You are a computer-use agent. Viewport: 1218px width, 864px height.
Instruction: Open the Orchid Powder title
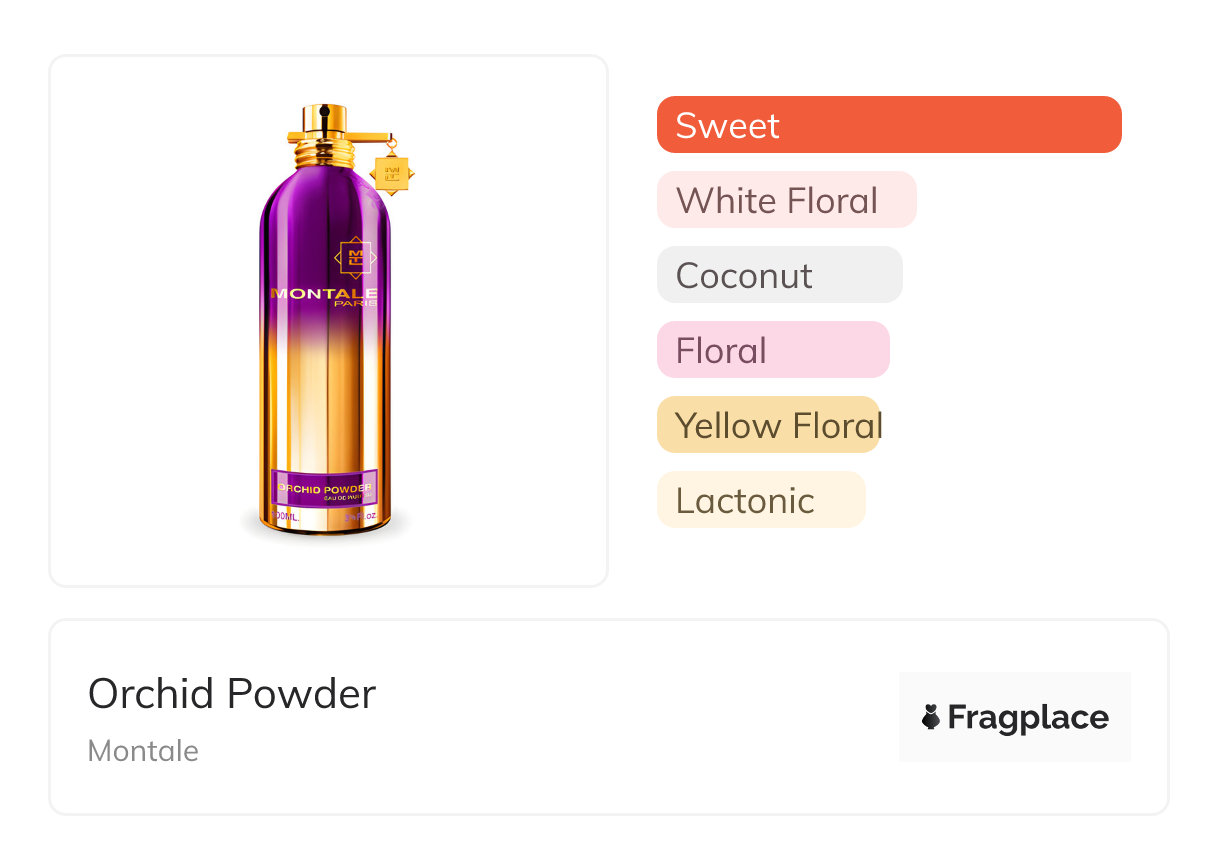[232, 694]
